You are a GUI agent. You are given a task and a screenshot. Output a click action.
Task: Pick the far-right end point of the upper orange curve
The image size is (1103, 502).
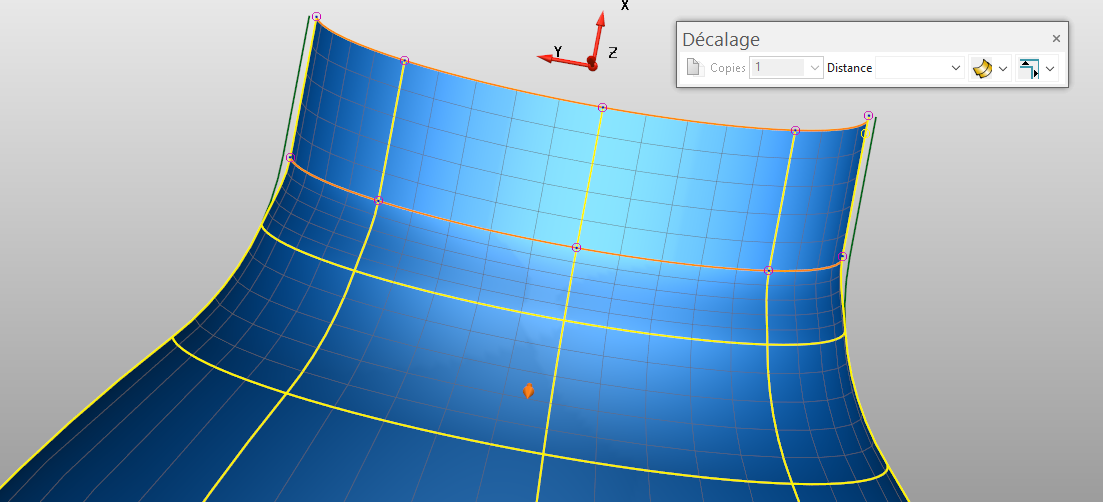(868, 116)
